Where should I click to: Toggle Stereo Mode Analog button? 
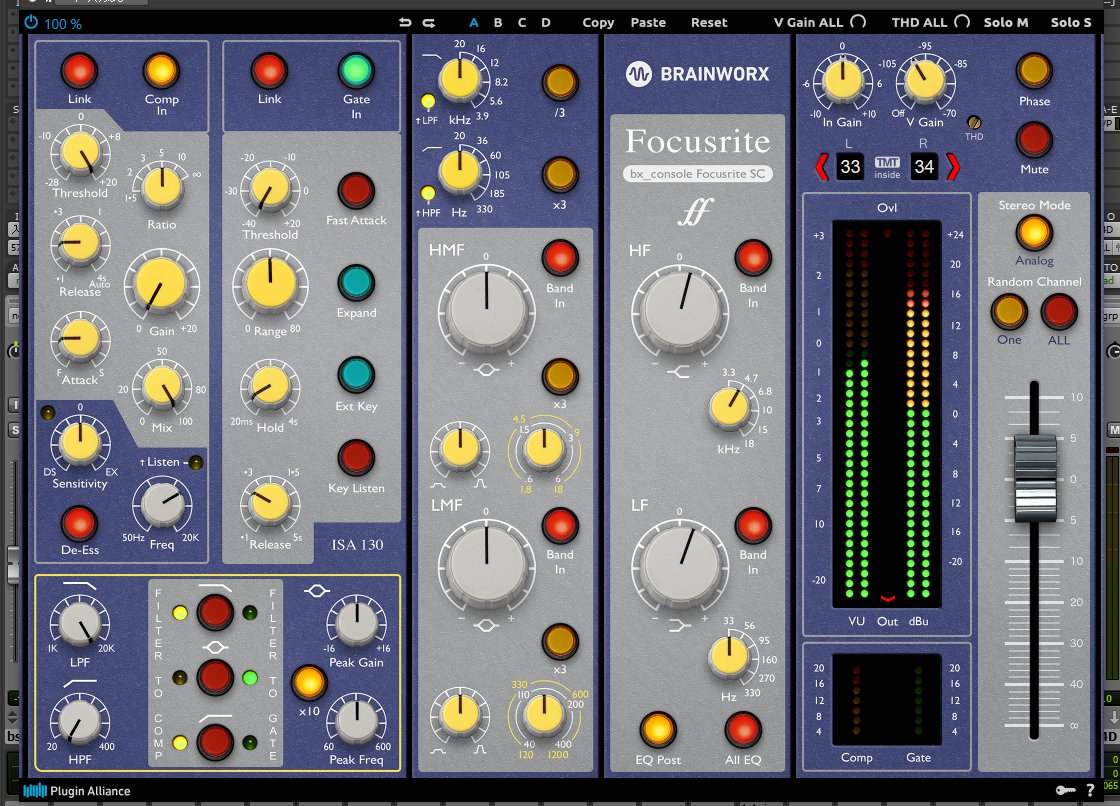(x=1034, y=232)
